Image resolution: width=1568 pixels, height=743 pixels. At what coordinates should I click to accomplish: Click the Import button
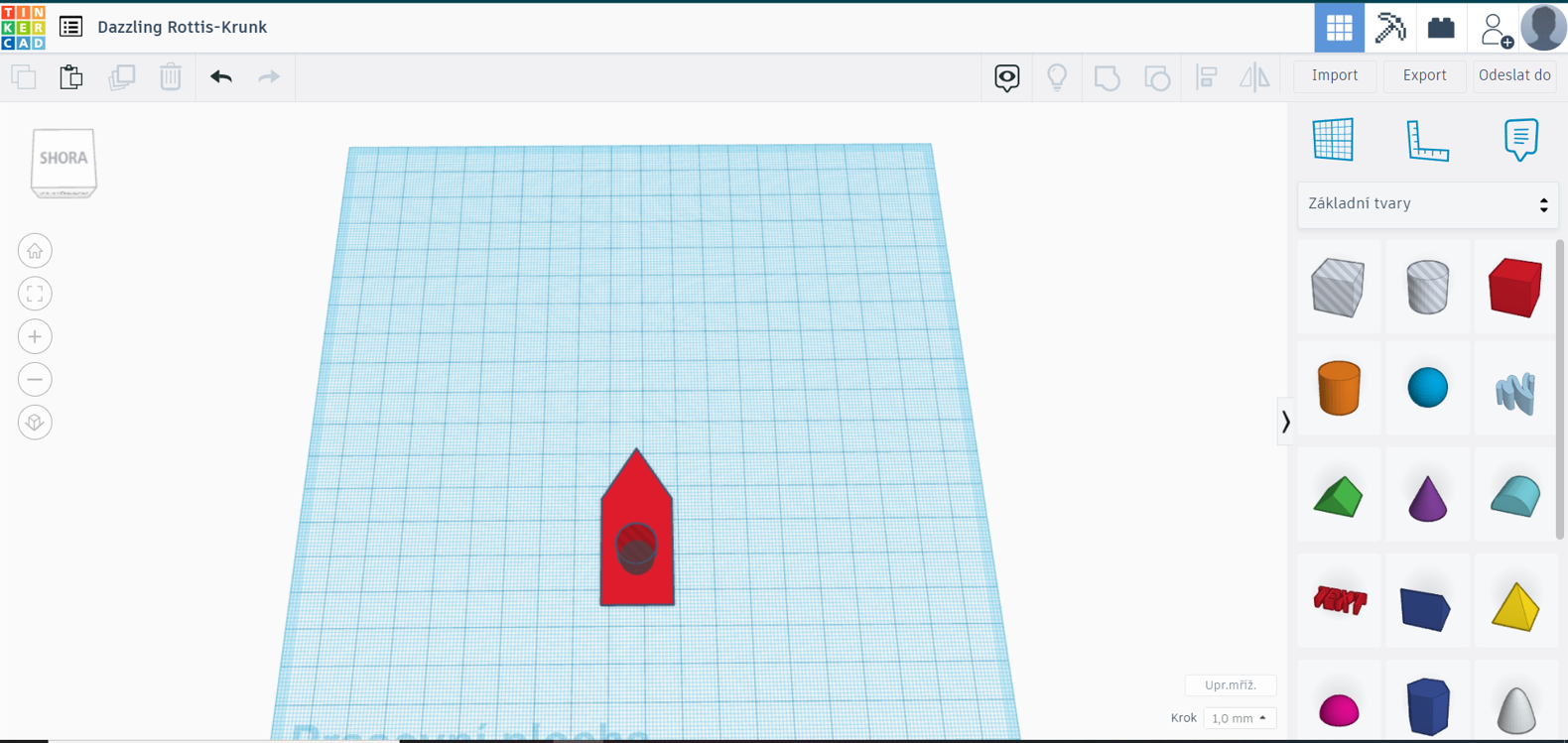point(1335,75)
